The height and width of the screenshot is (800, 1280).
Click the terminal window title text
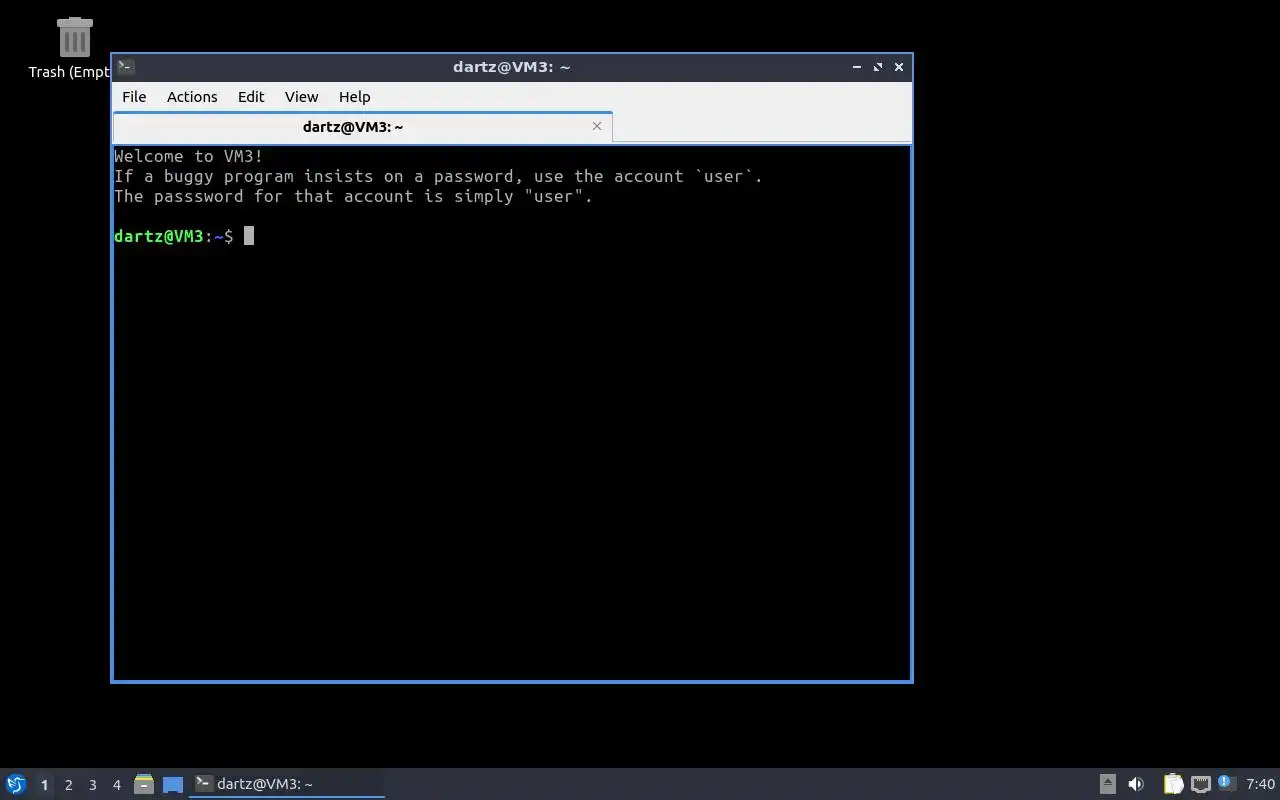tap(511, 67)
